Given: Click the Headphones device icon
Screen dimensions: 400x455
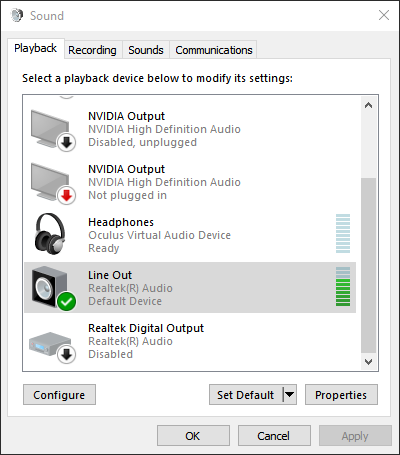Looking at the screenshot, I should point(50,234).
